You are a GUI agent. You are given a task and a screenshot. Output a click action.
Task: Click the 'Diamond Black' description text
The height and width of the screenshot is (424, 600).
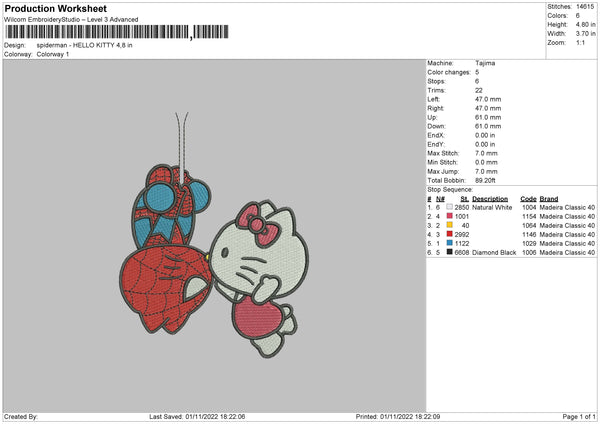(494, 253)
